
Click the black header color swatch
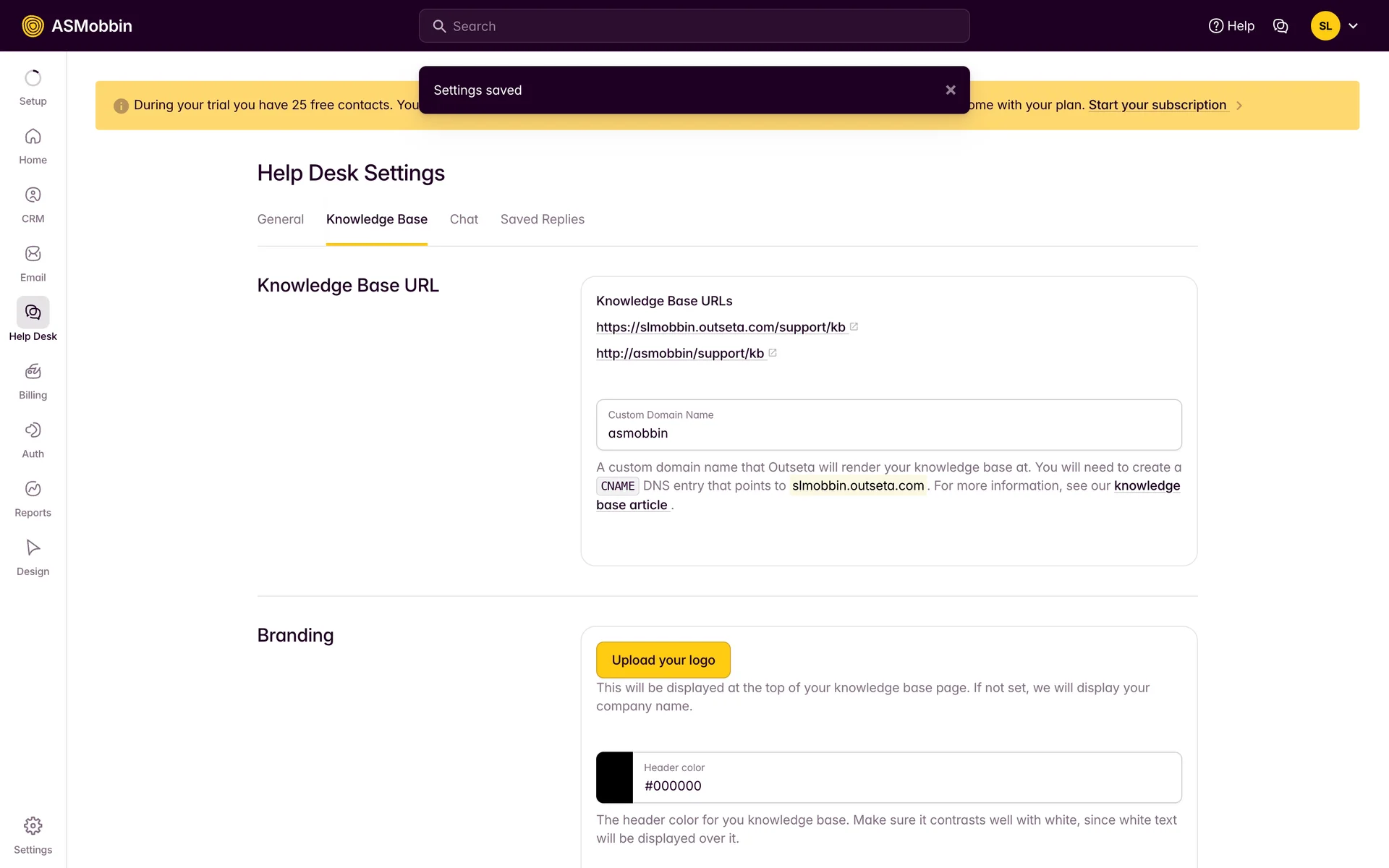[614, 778]
